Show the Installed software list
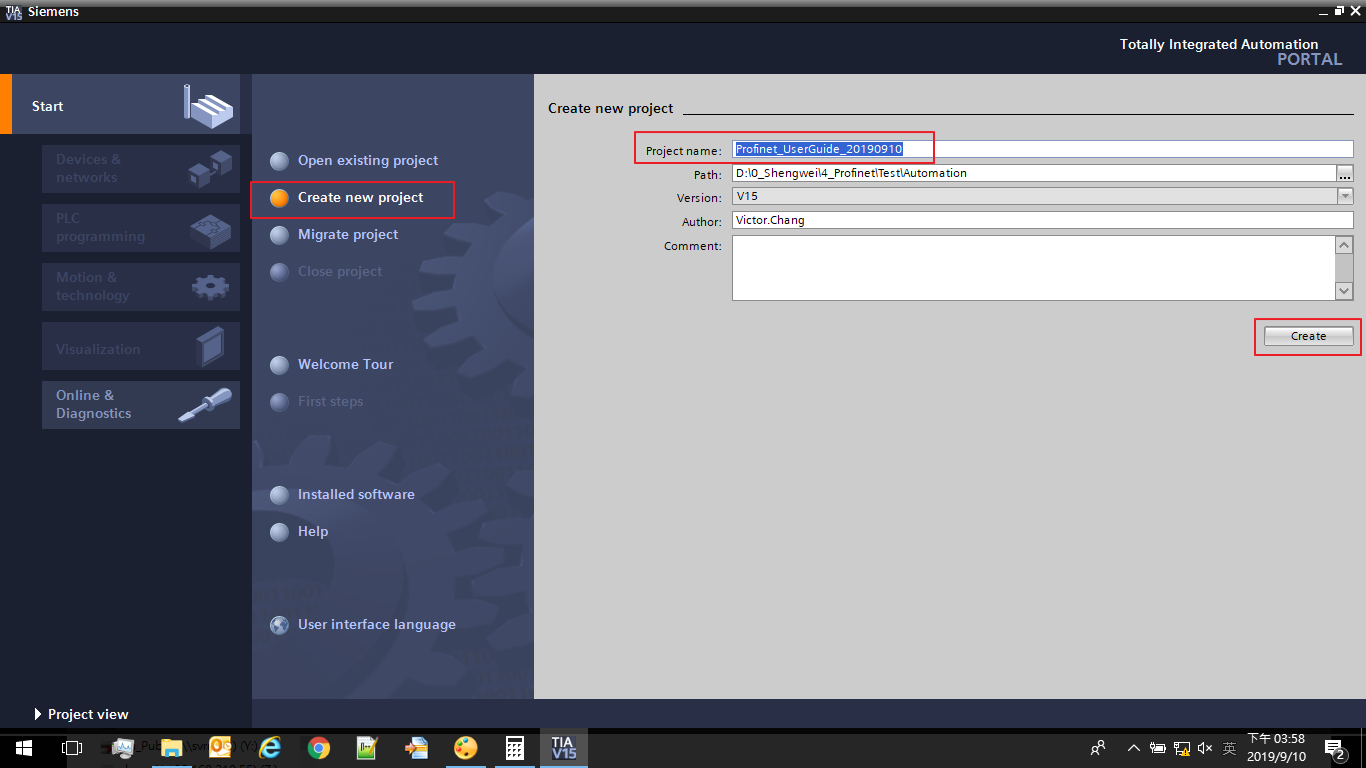 coord(356,494)
